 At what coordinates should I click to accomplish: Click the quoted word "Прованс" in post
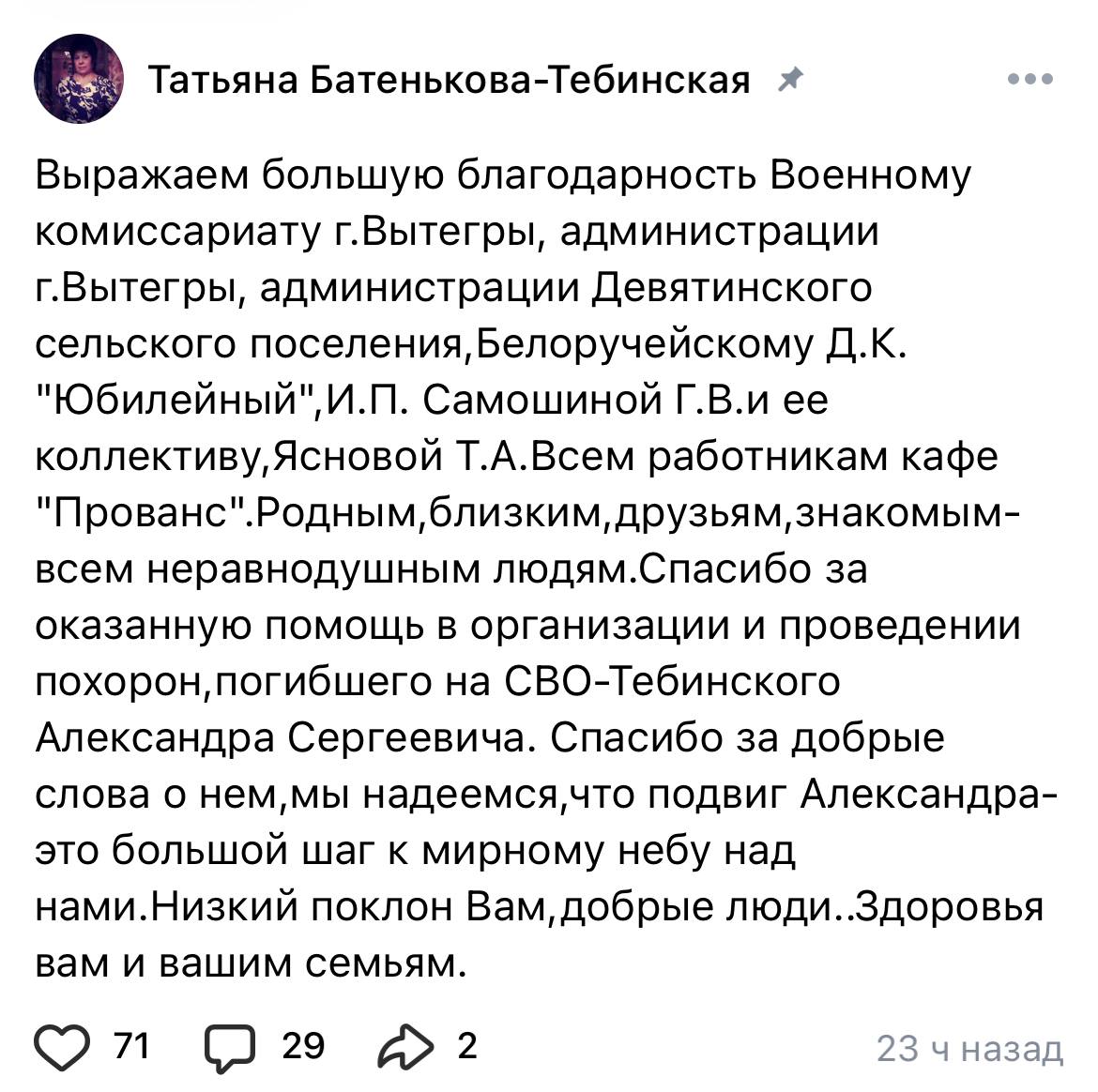coord(143,512)
